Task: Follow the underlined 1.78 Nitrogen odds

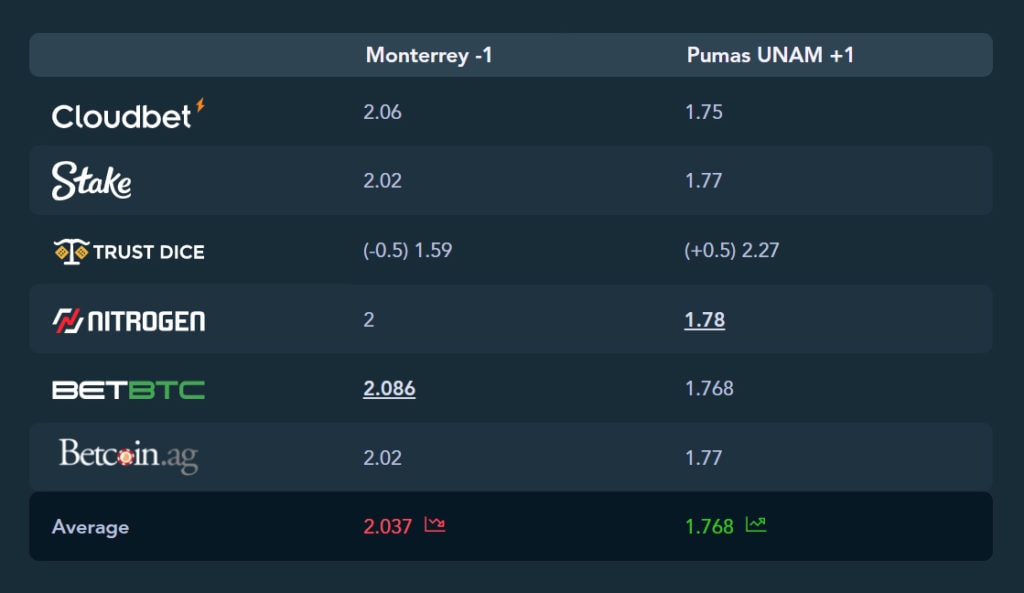Action: [x=705, y=320]
